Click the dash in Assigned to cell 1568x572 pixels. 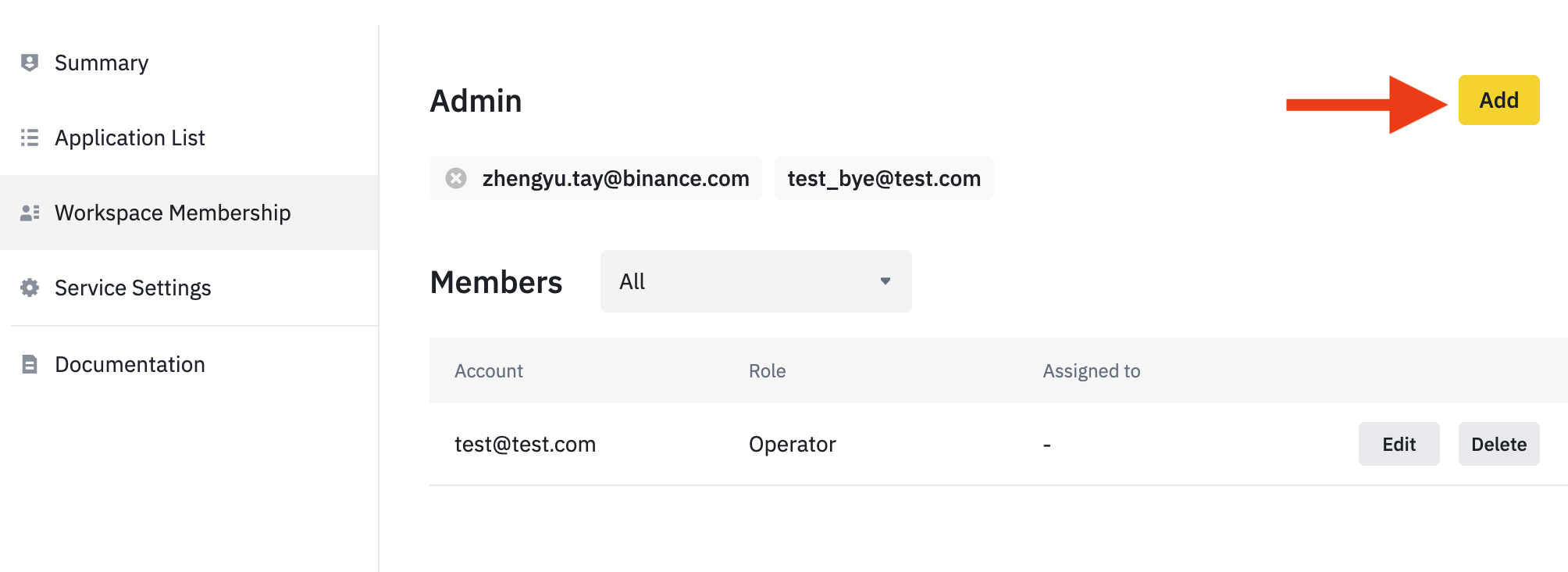tap(1046, 445)
